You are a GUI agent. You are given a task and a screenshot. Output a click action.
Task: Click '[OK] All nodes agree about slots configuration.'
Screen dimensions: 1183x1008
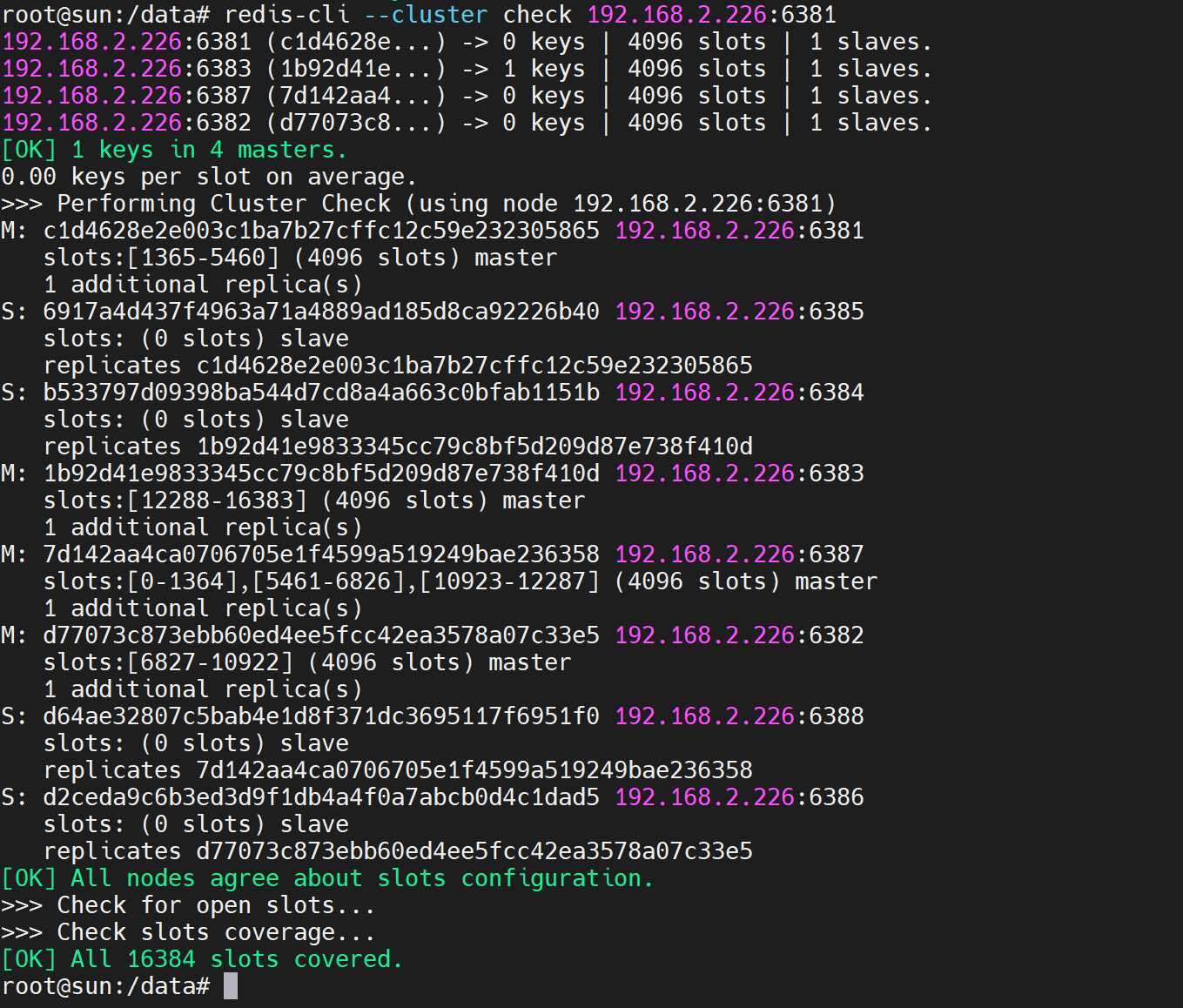(x=327, y=878)
